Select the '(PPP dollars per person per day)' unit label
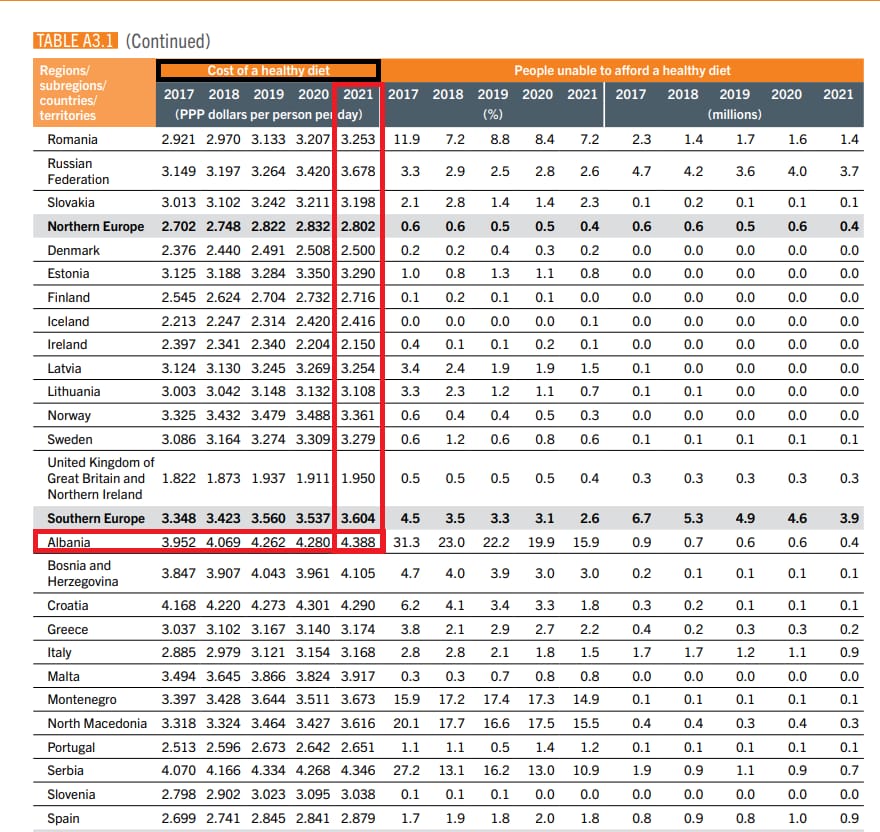Screen dimensions: 880x832 (268, 114)
